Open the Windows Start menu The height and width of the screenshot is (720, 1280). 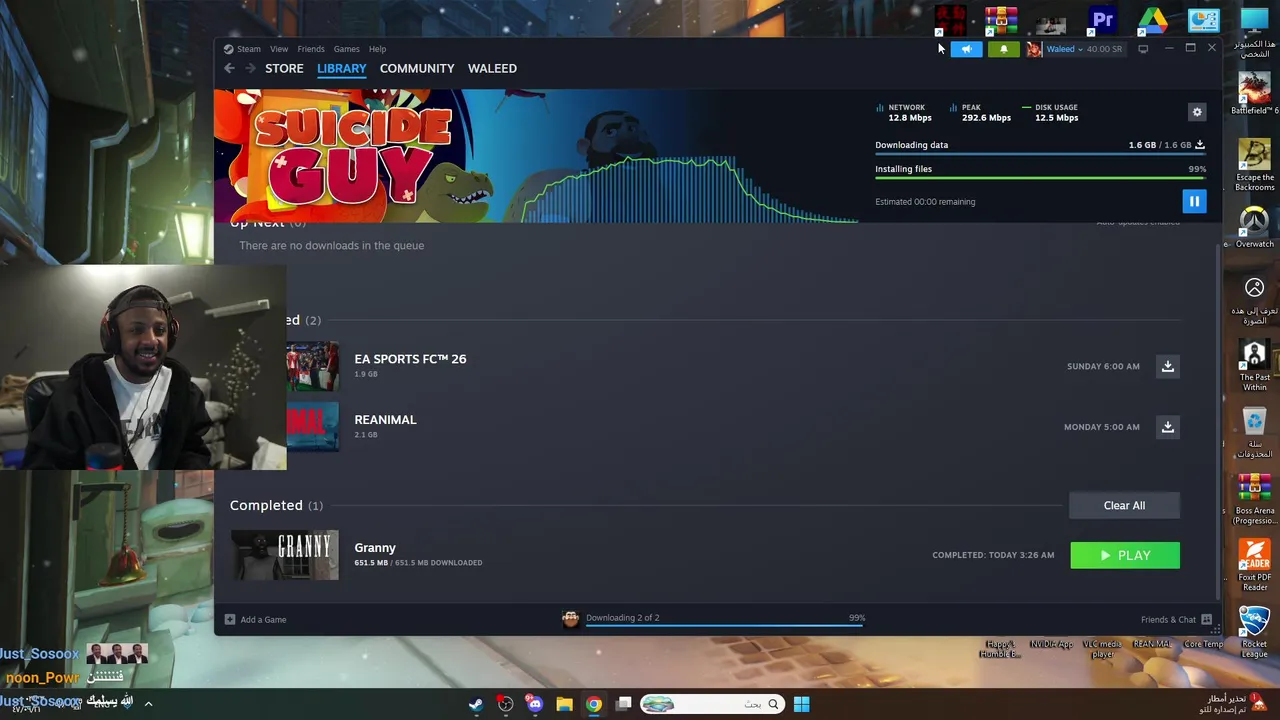pos(801,704)
